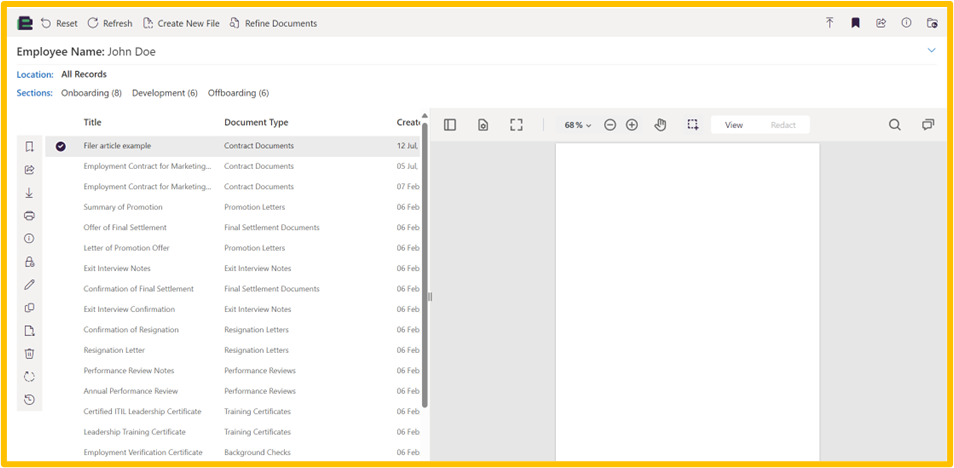Open the search magnifier in document viewer
Viewport: 954px width, 468px height.
click(895, 125)
